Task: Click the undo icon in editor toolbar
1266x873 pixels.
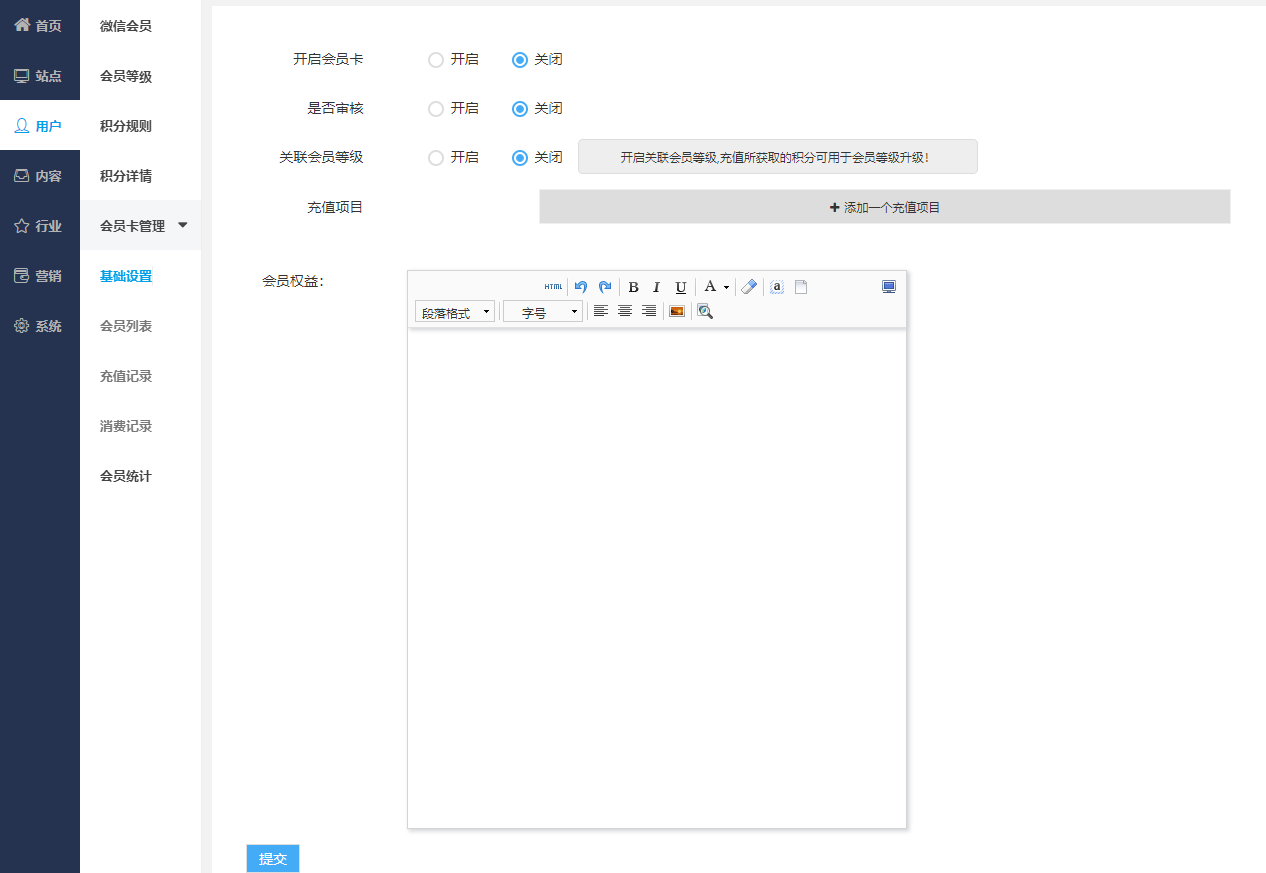Action: 581,287
